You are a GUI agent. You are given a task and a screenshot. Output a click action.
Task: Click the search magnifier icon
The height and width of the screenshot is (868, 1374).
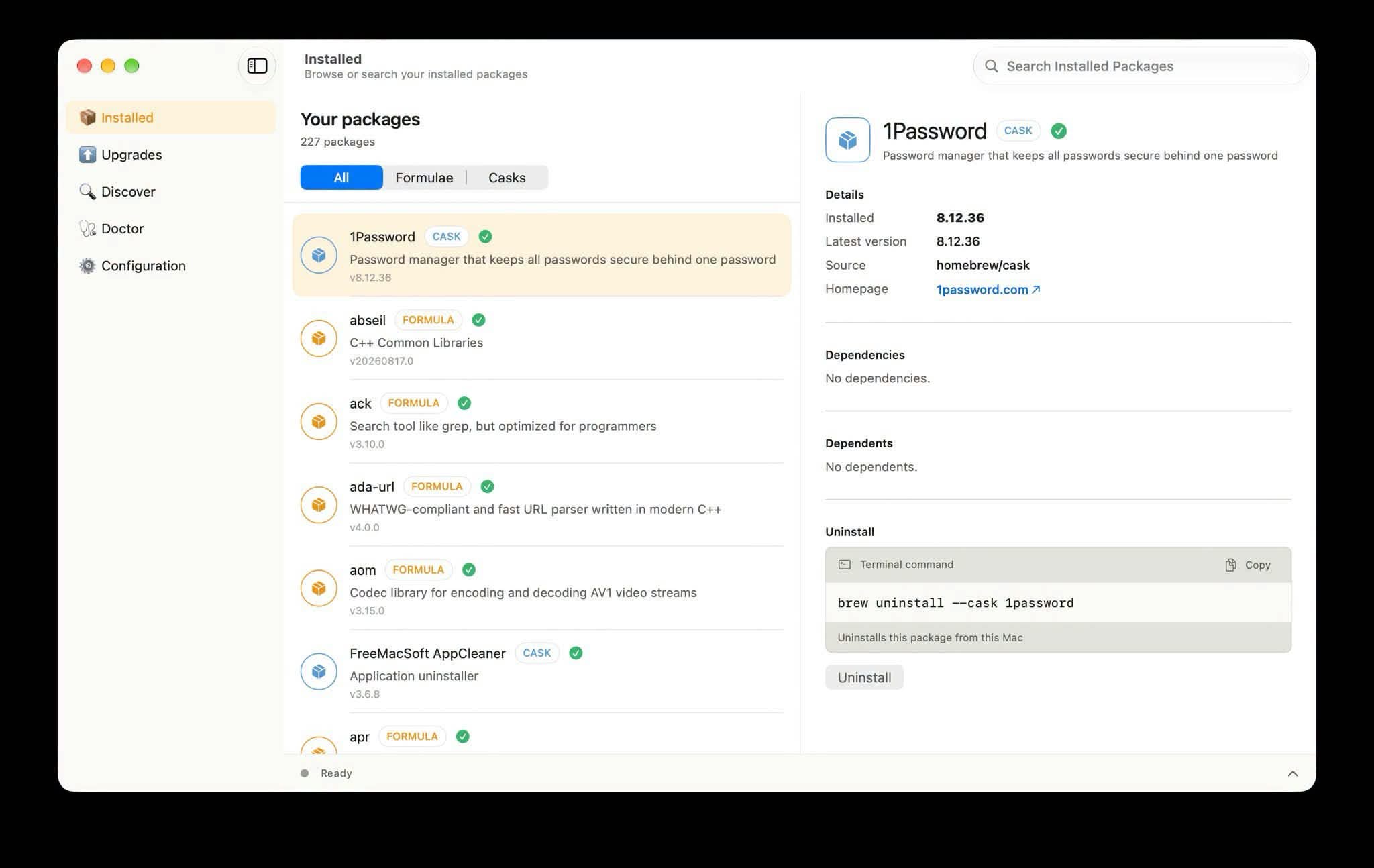coord(991,66)
